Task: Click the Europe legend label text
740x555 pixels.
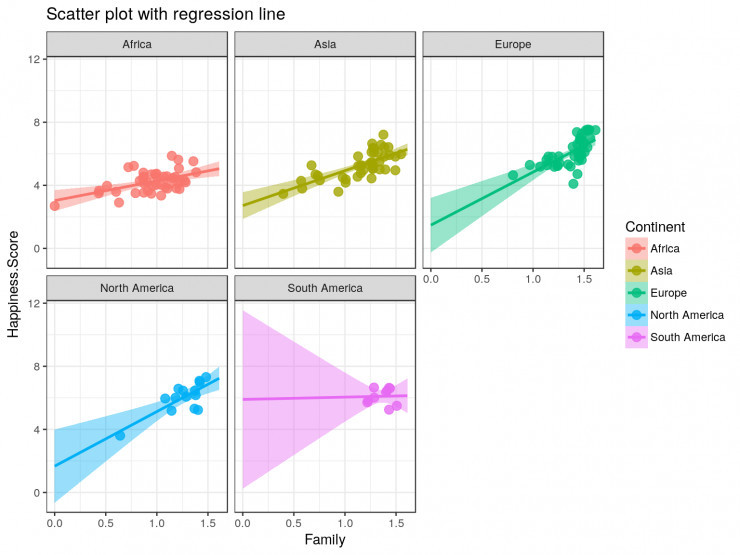Action: (665, 293)
